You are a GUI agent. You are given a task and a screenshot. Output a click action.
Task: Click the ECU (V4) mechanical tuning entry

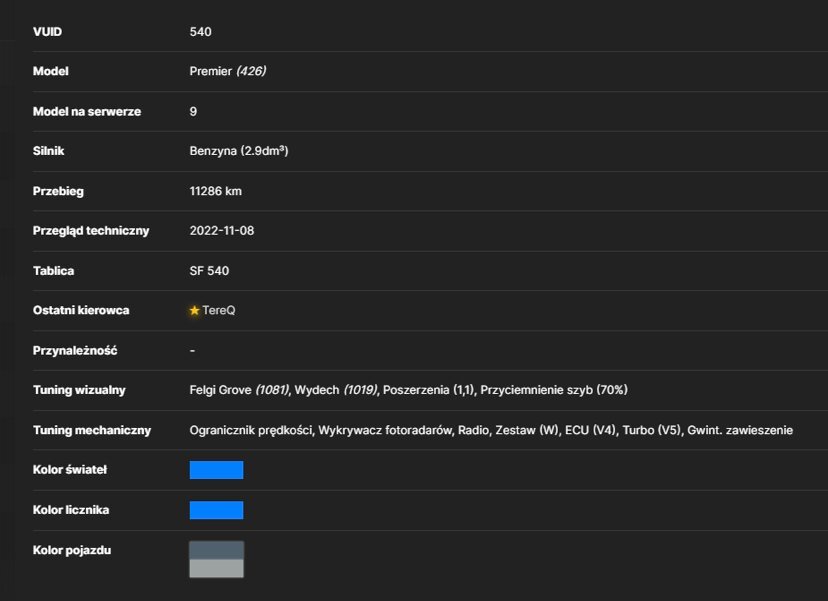click(x=590, y=430)
